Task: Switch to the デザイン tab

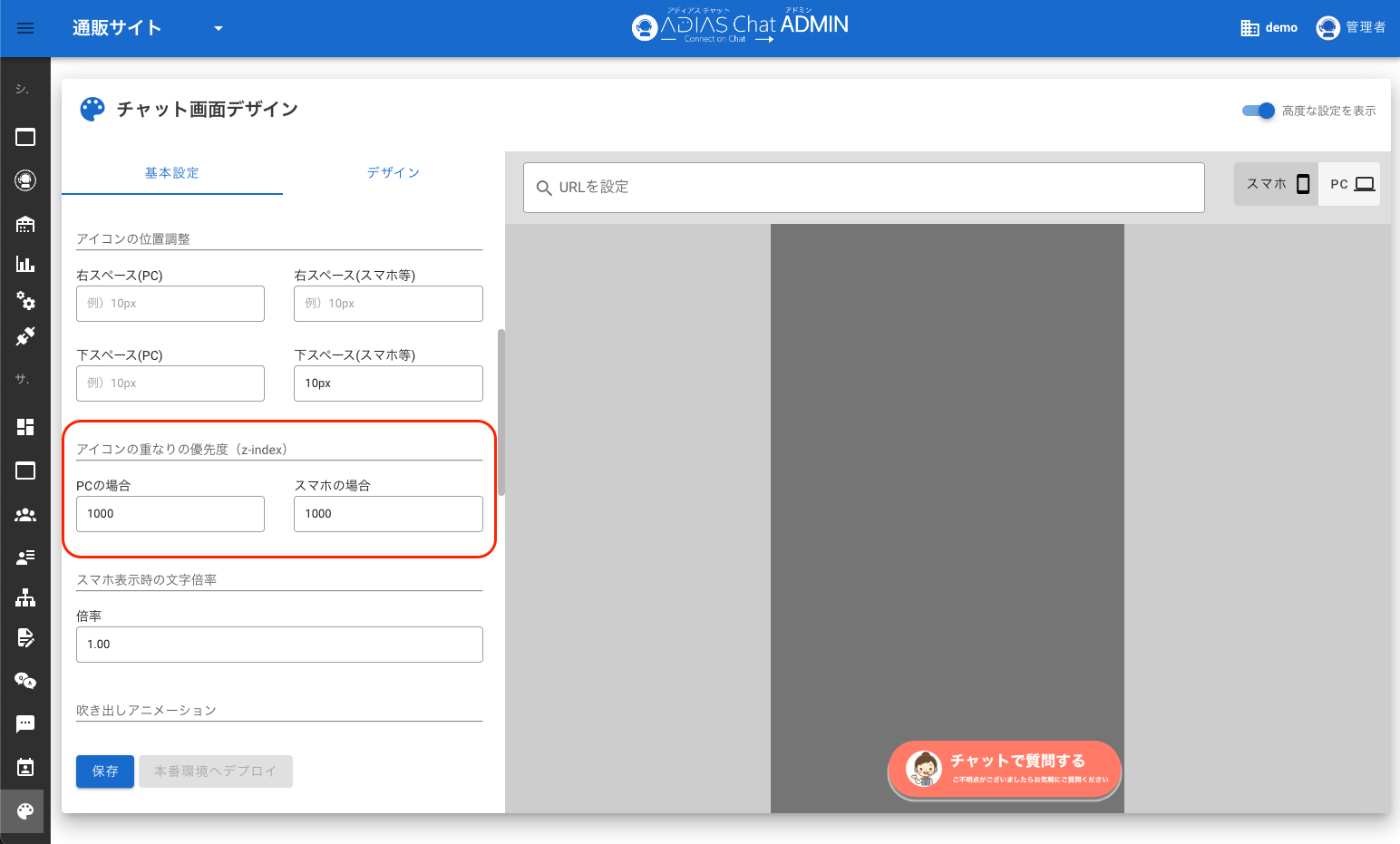Action: [x=394, y=173]
